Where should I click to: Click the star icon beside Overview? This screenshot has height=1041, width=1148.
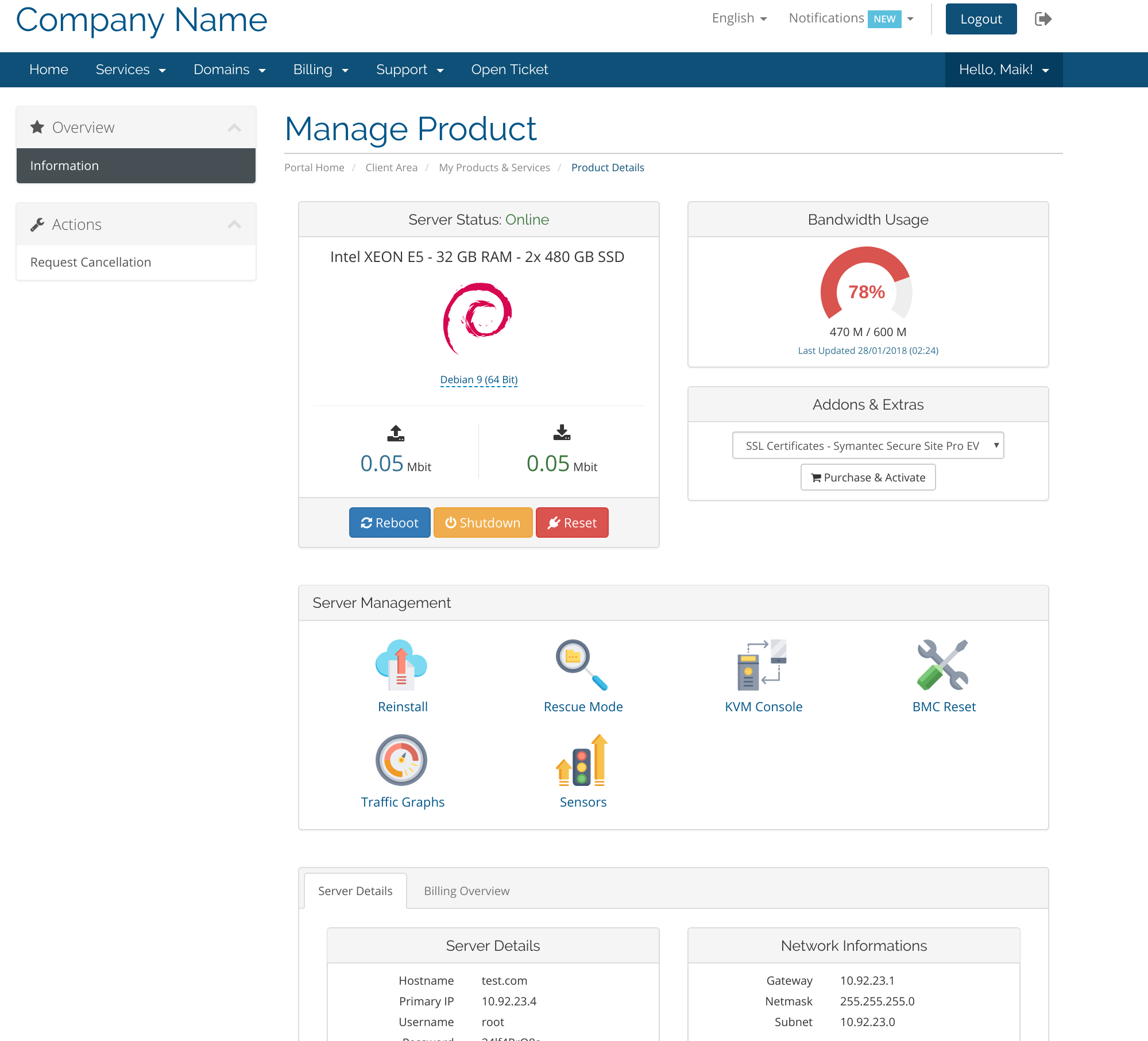coord(37,127)
